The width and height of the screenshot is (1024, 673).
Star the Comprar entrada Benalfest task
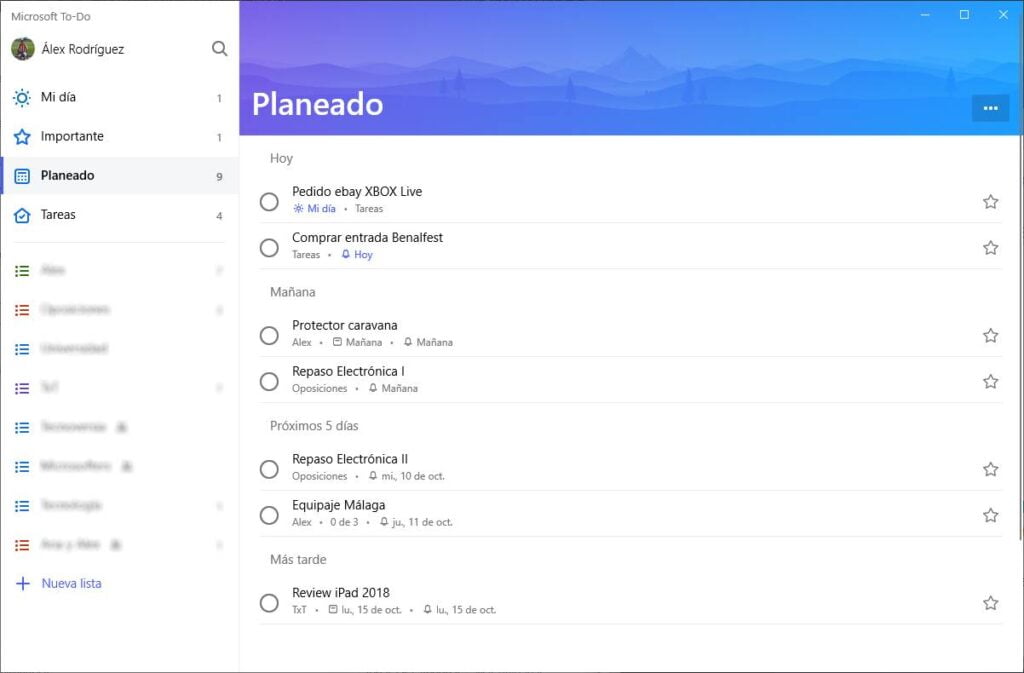990,247
